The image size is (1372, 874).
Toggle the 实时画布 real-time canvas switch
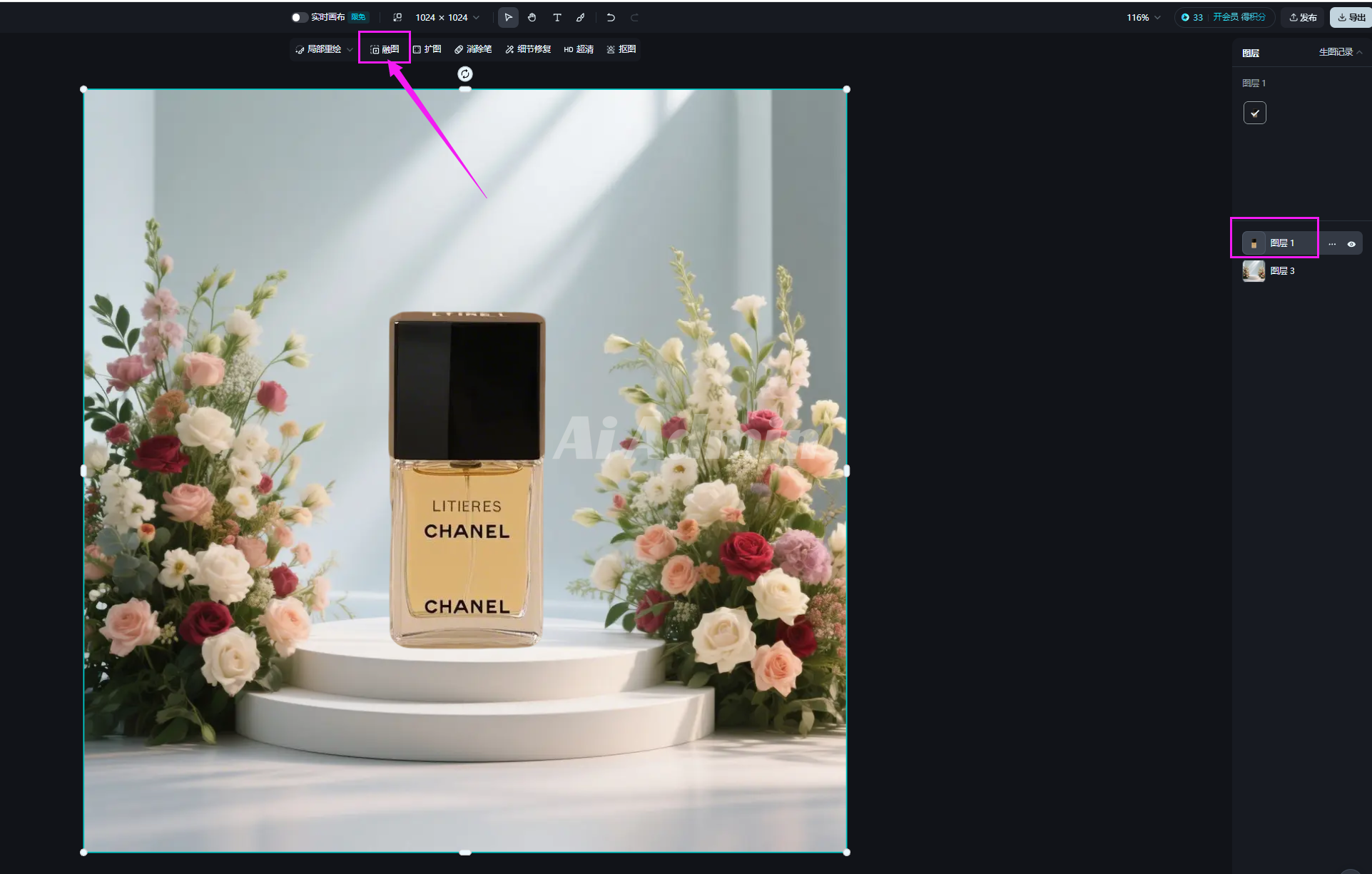(x=299, y=17)
